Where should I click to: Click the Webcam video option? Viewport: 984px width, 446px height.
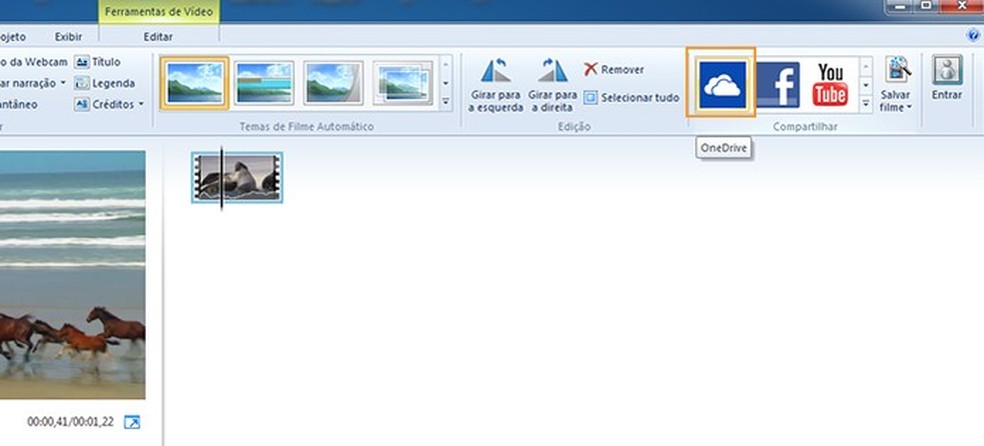coord(34,62)
